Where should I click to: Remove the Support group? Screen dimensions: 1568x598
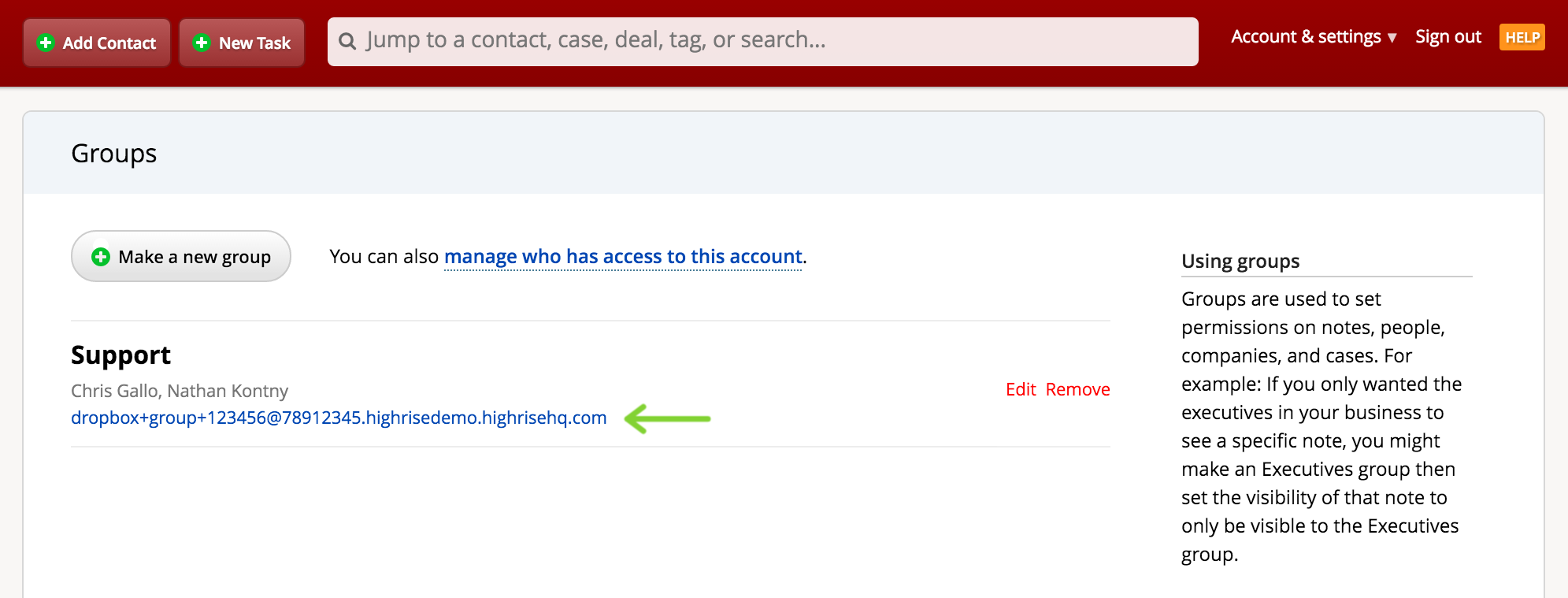click(1077, 389)
